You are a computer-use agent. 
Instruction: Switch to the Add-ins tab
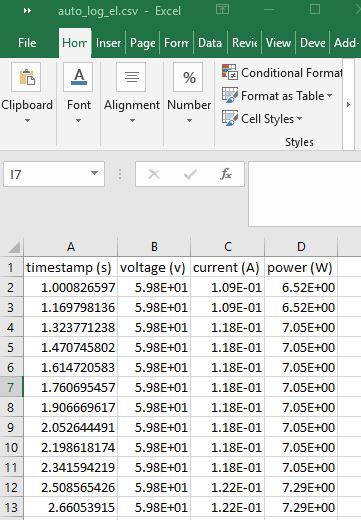346,43
